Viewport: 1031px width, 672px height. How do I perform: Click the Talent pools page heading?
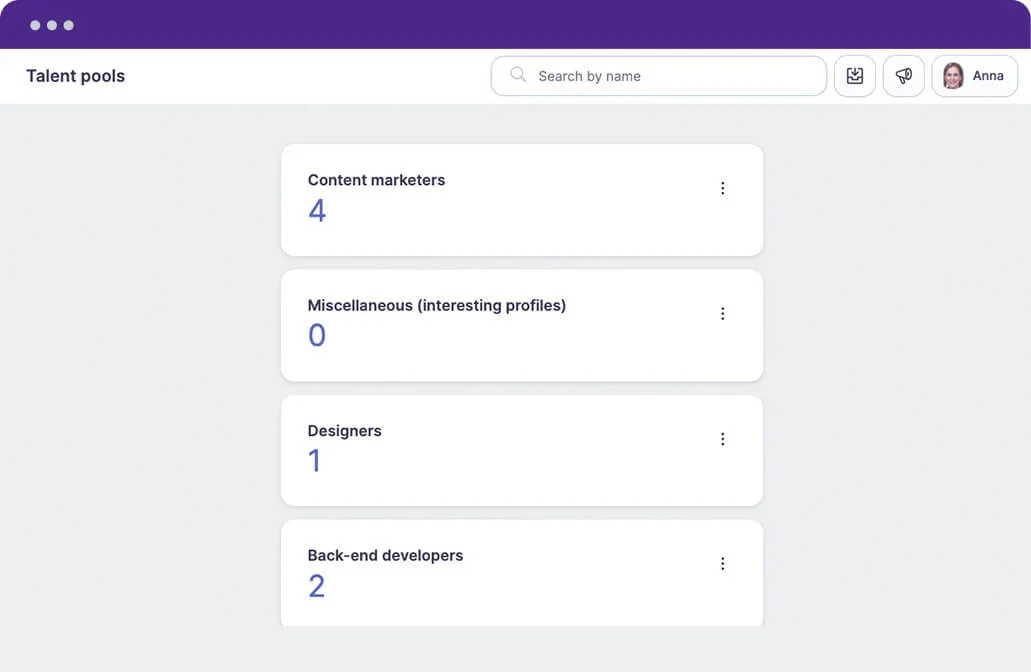click(75, 76)
